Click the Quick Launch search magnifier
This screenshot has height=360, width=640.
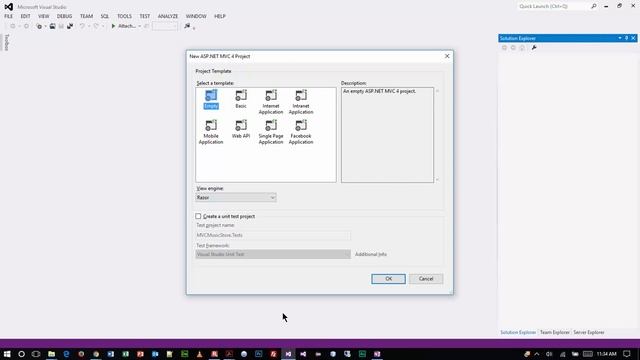593,6
